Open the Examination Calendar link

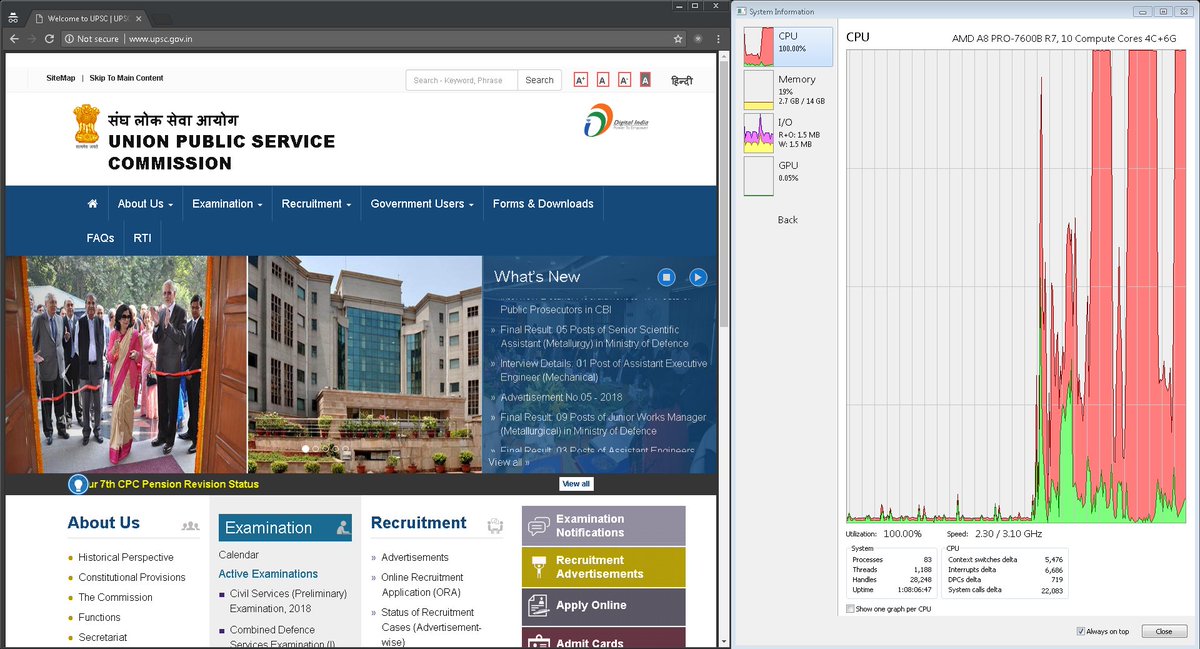239,554
